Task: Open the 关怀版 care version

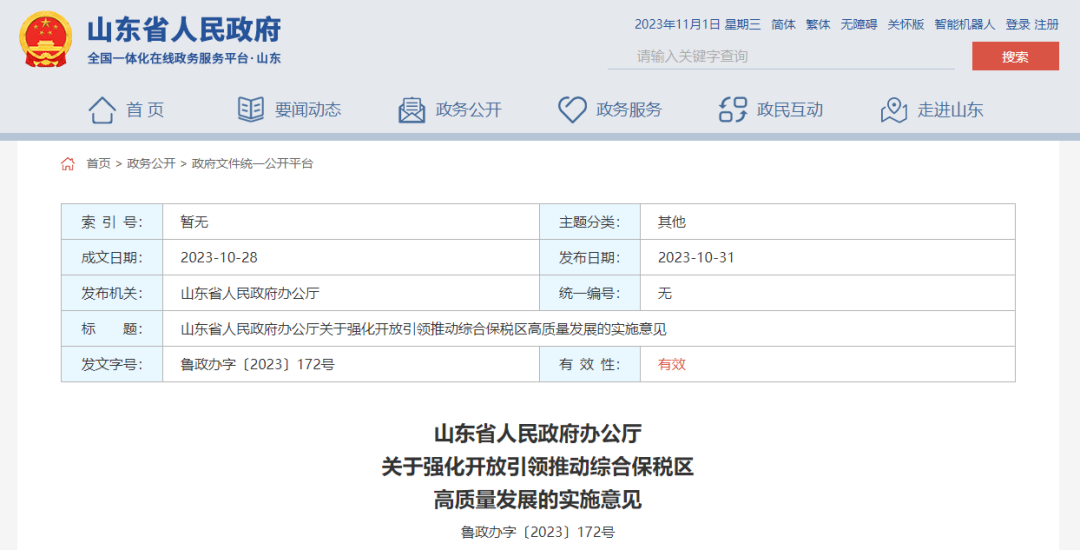Action: pos(905,24)
